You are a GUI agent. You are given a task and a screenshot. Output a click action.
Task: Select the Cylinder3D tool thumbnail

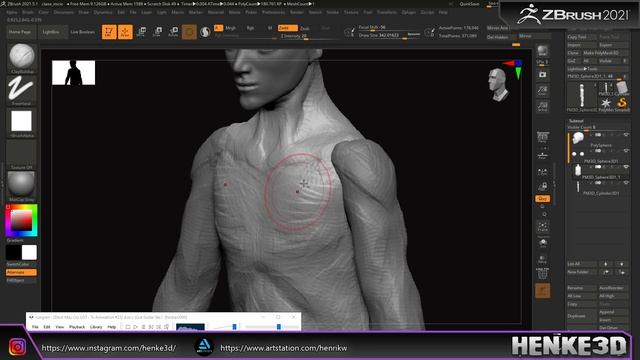pyautogui.click(x=622, y=88)
